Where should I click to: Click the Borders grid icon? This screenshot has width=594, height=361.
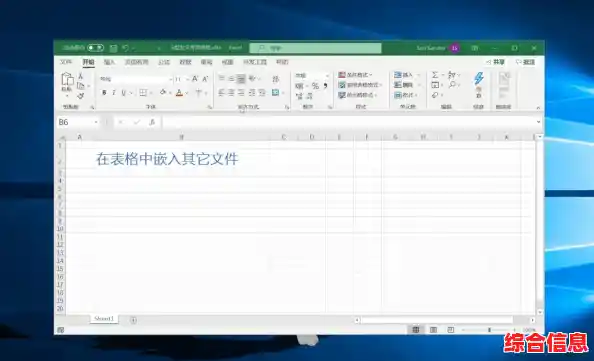click(x=143, y=92)
